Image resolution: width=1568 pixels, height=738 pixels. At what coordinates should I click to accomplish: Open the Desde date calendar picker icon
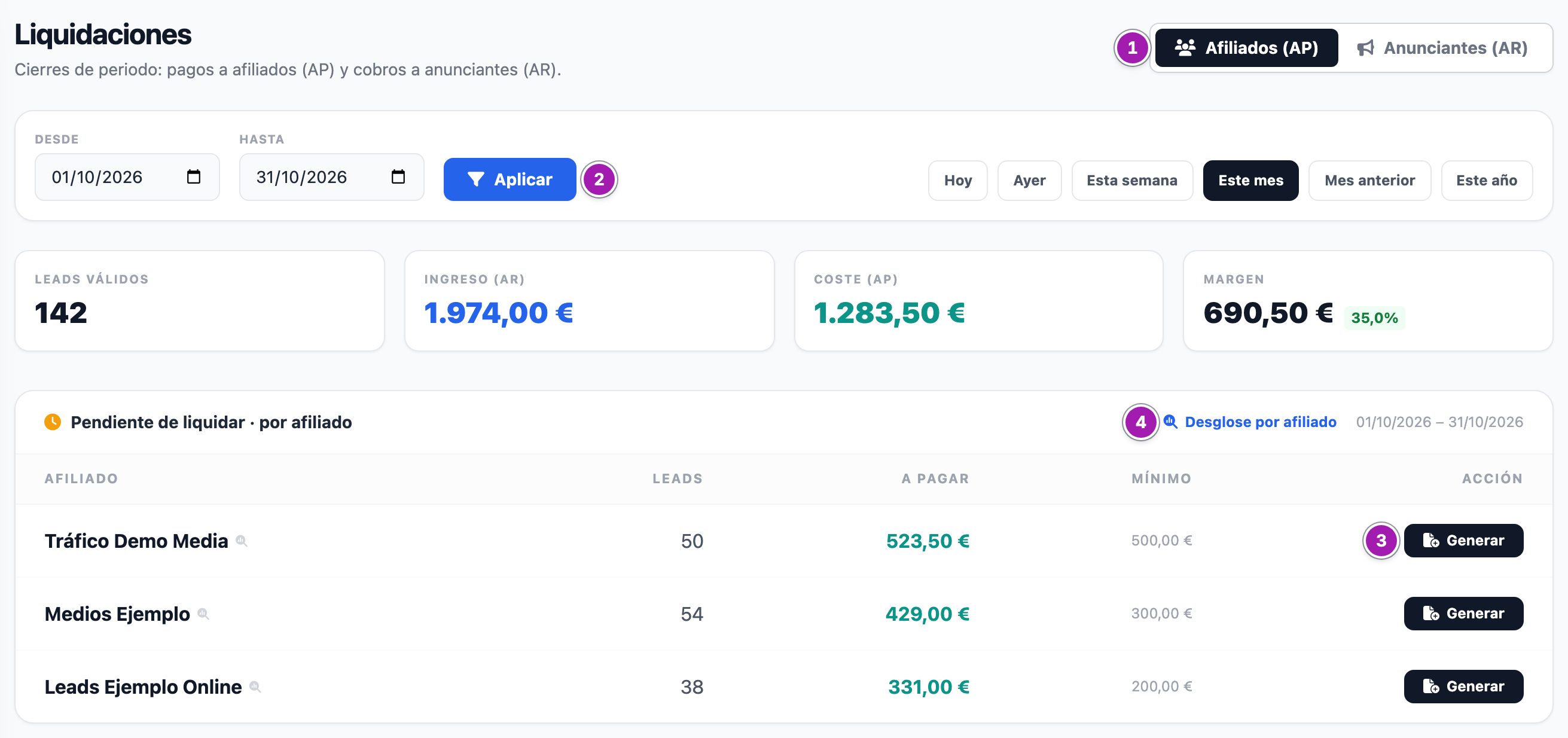(194, 177)
